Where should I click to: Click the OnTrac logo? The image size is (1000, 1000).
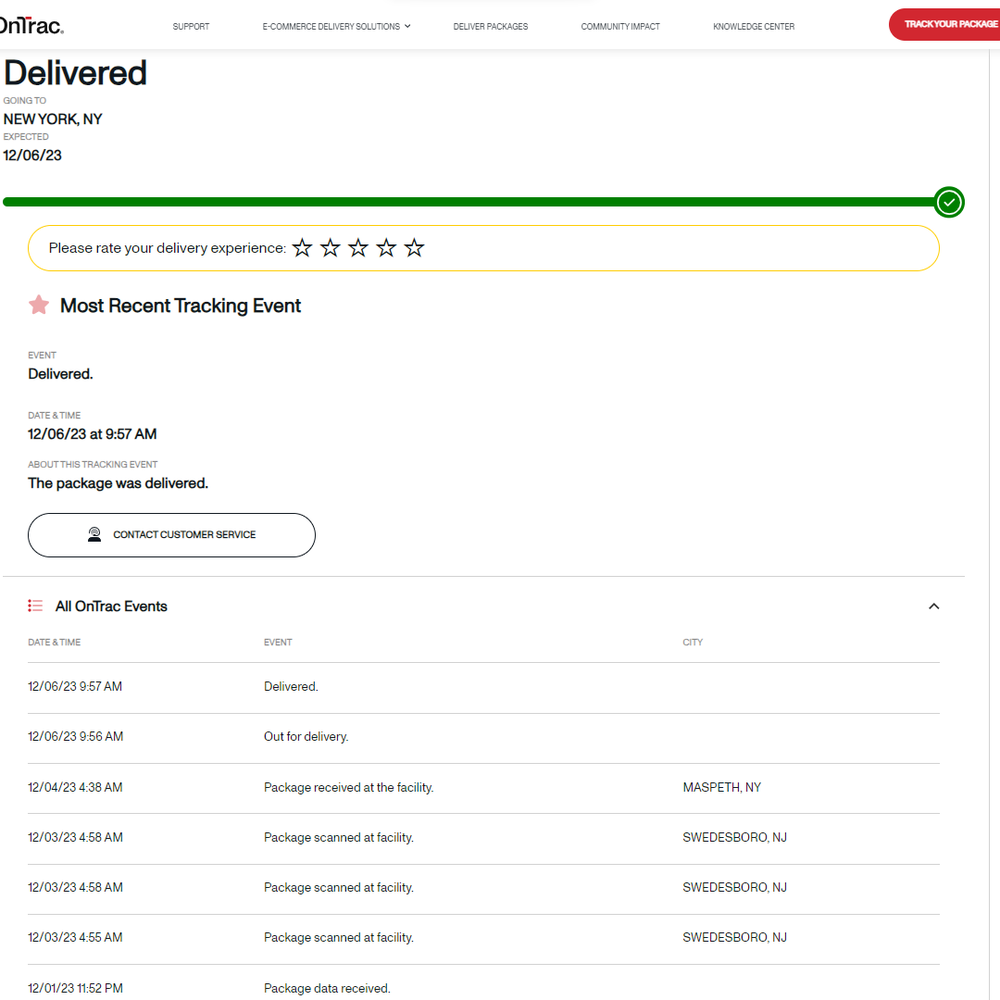(x=31, y=26)
